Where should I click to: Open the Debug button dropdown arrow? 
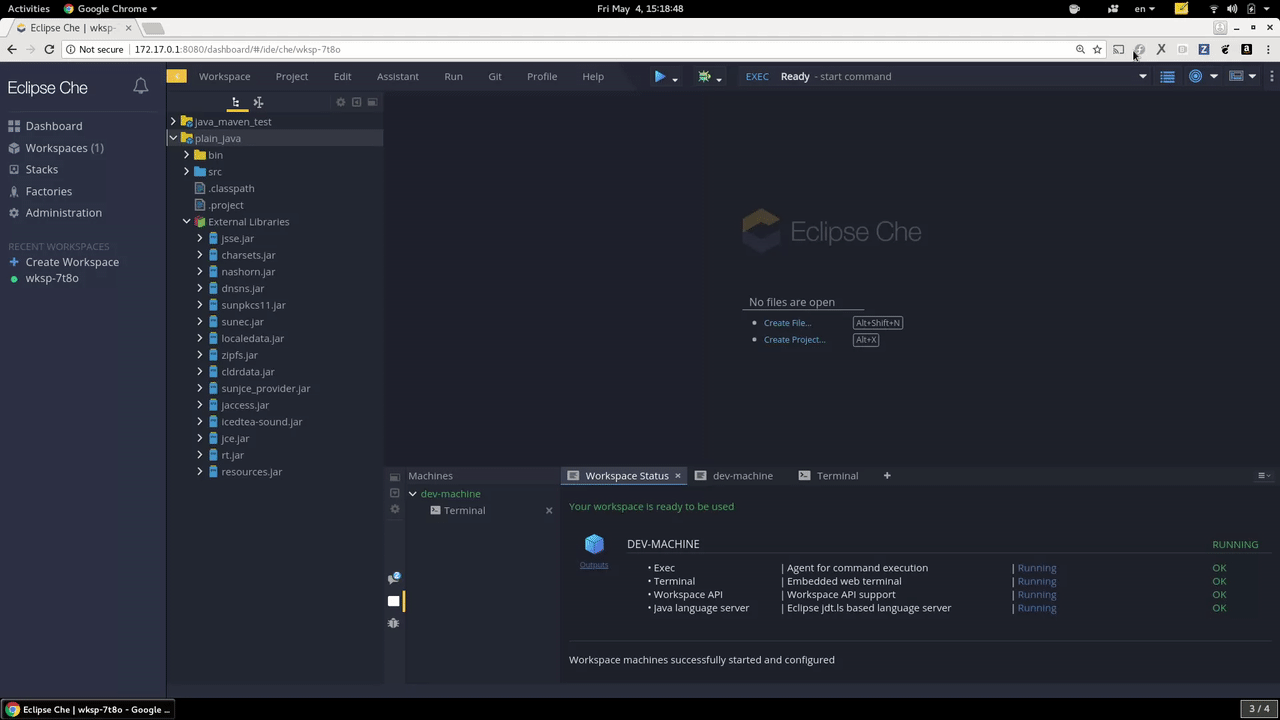click(719, 78)
